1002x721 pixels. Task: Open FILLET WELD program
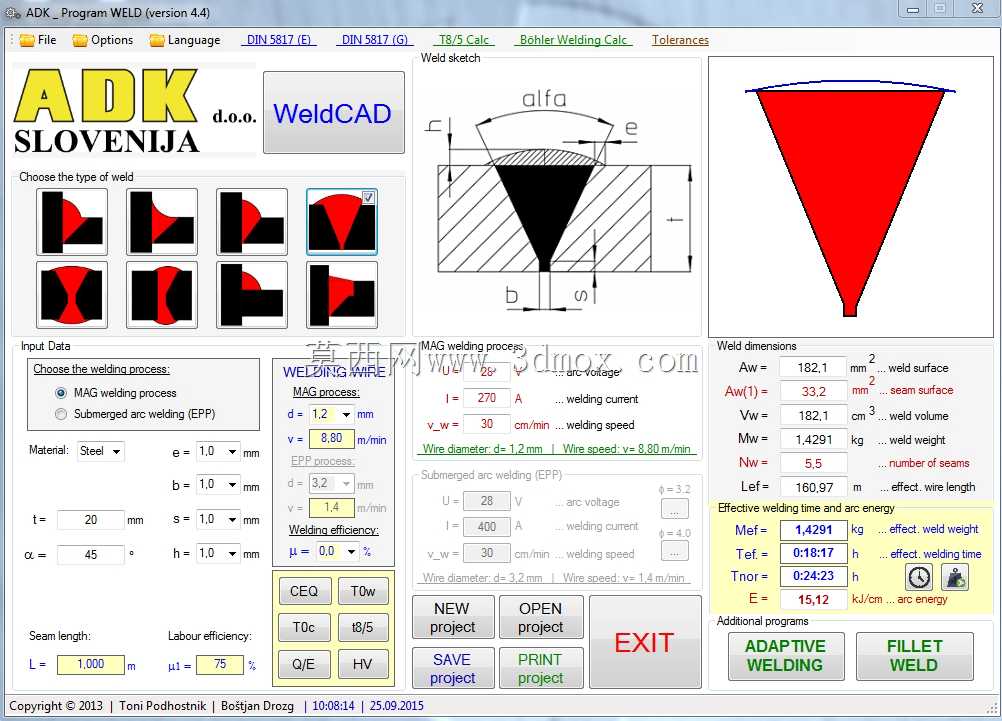pos(914,656)
